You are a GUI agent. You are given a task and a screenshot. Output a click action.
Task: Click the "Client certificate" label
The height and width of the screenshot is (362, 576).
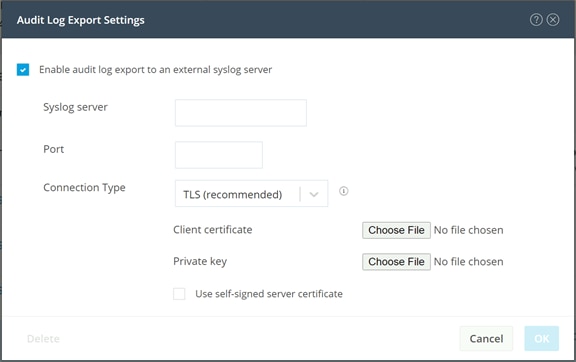(213, 230)
